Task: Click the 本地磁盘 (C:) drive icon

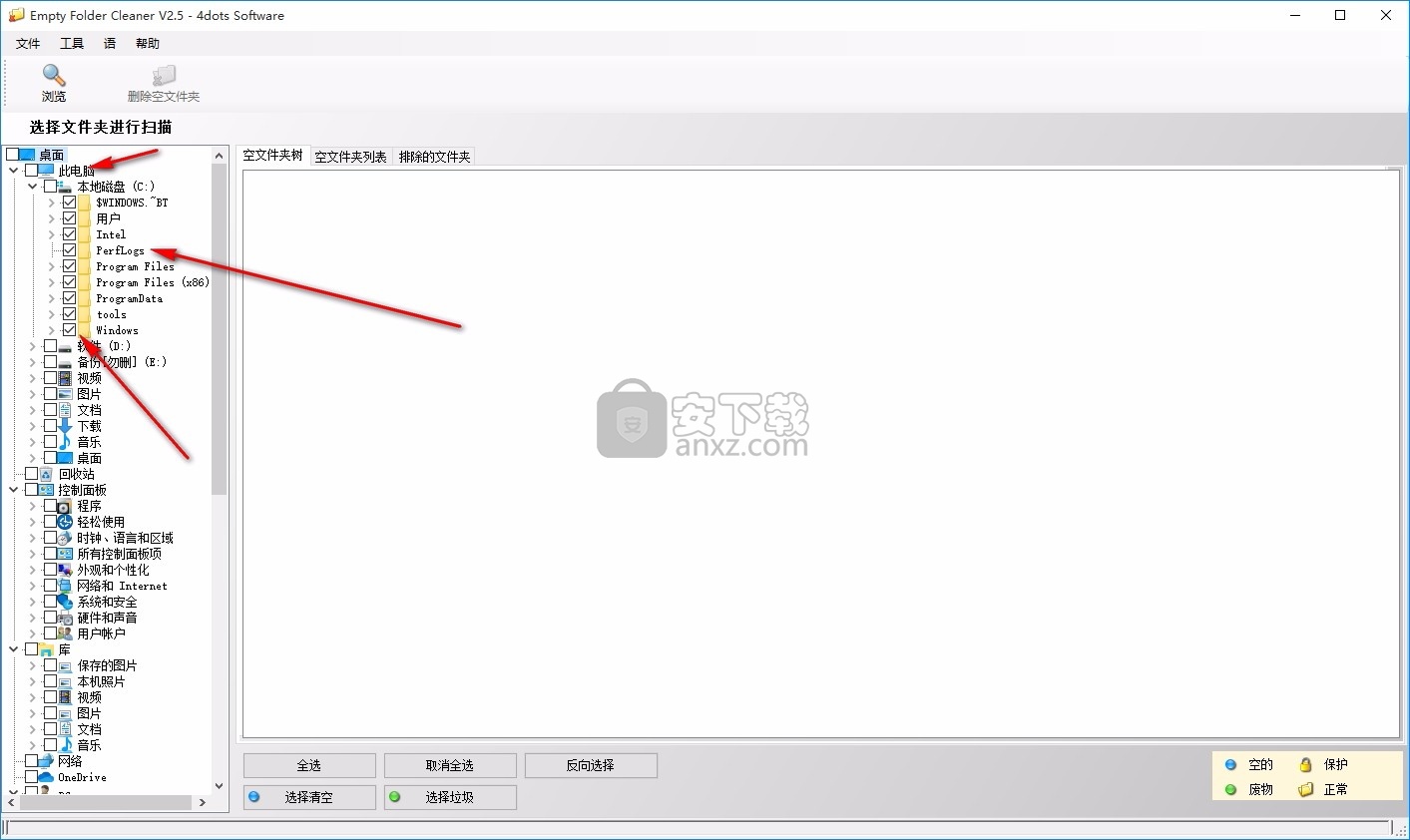Action: tap(65, 187)
